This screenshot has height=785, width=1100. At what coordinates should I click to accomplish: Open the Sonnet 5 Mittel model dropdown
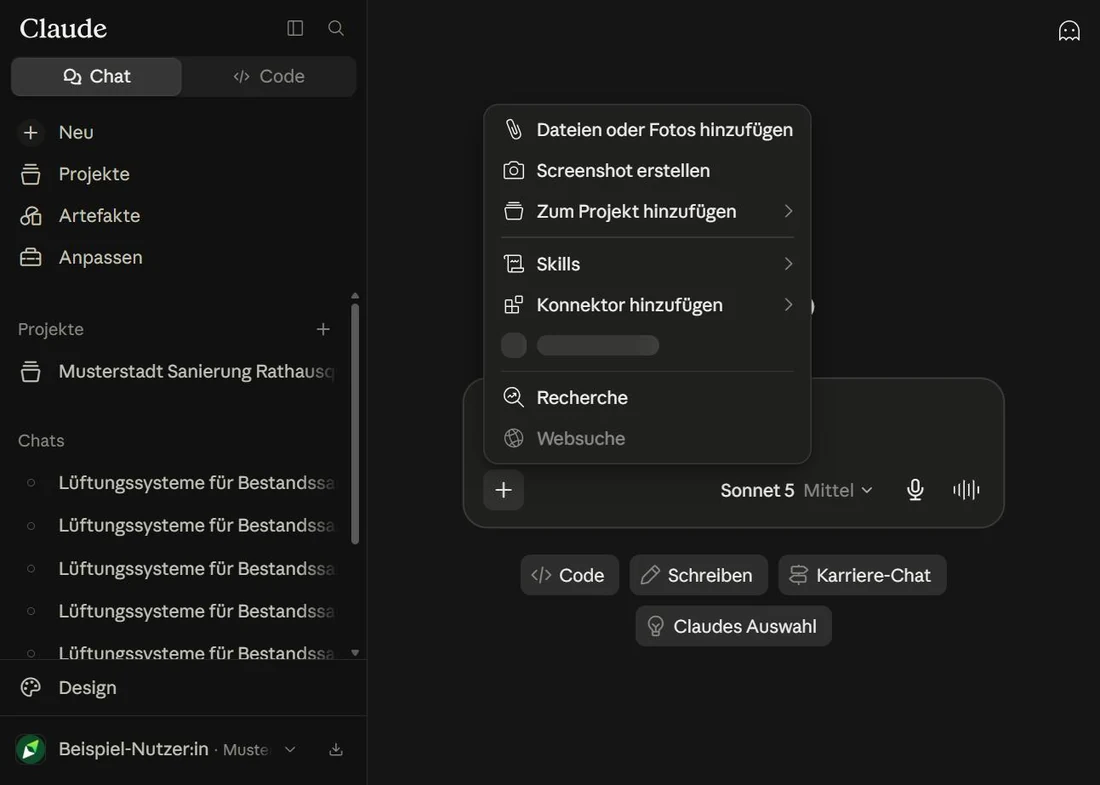click(x=796, y=490)
